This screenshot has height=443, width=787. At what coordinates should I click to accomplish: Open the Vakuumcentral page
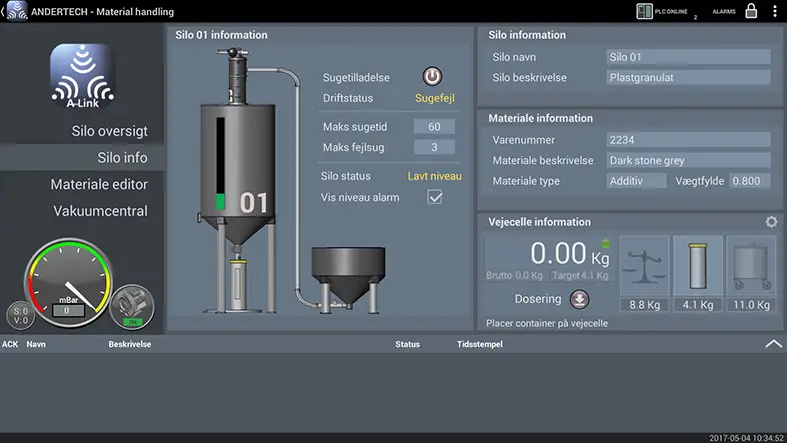click(100, 211)
